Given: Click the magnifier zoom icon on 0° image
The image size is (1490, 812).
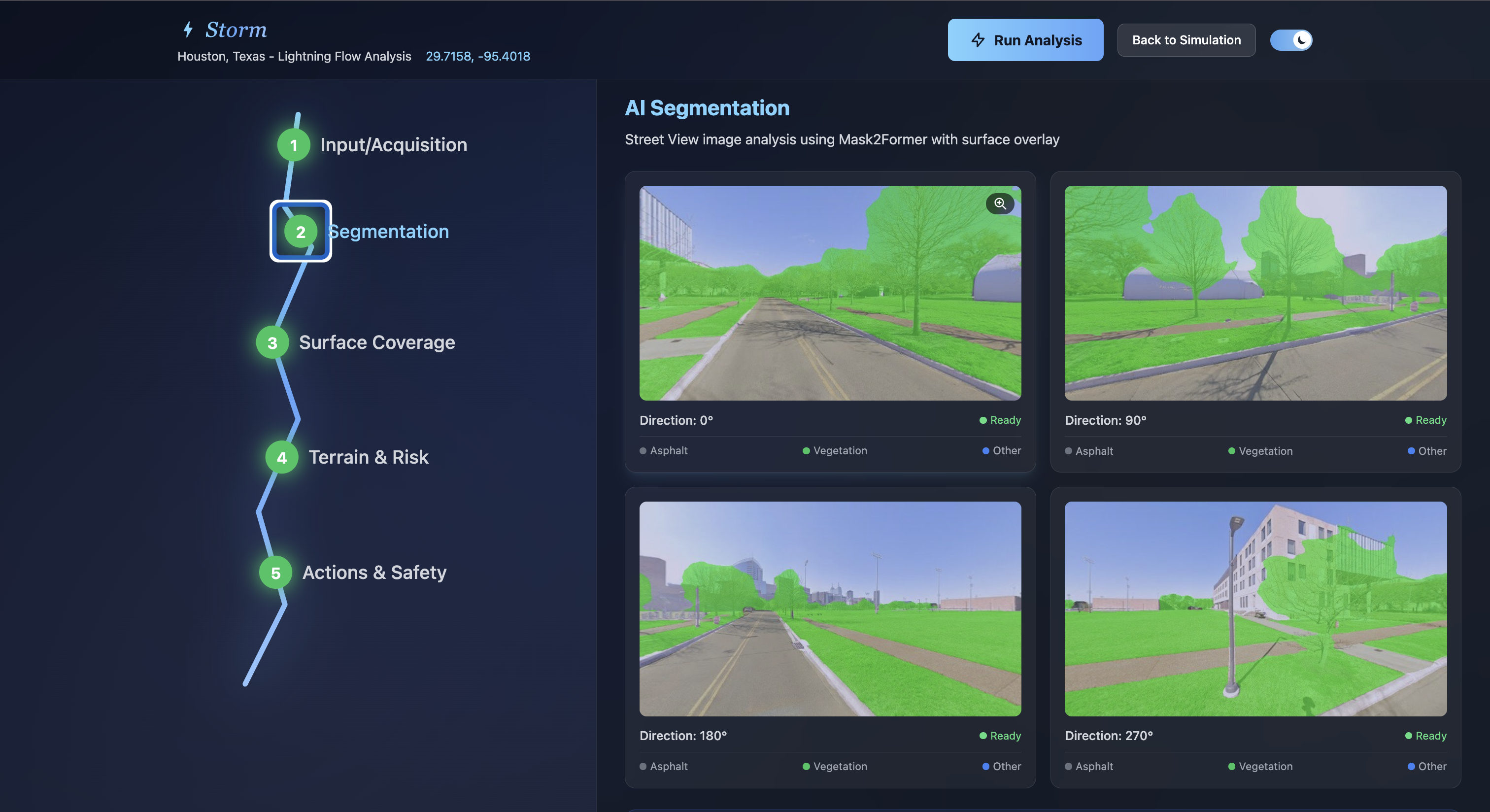Looking at the screenshot, I should point(1000,203).
